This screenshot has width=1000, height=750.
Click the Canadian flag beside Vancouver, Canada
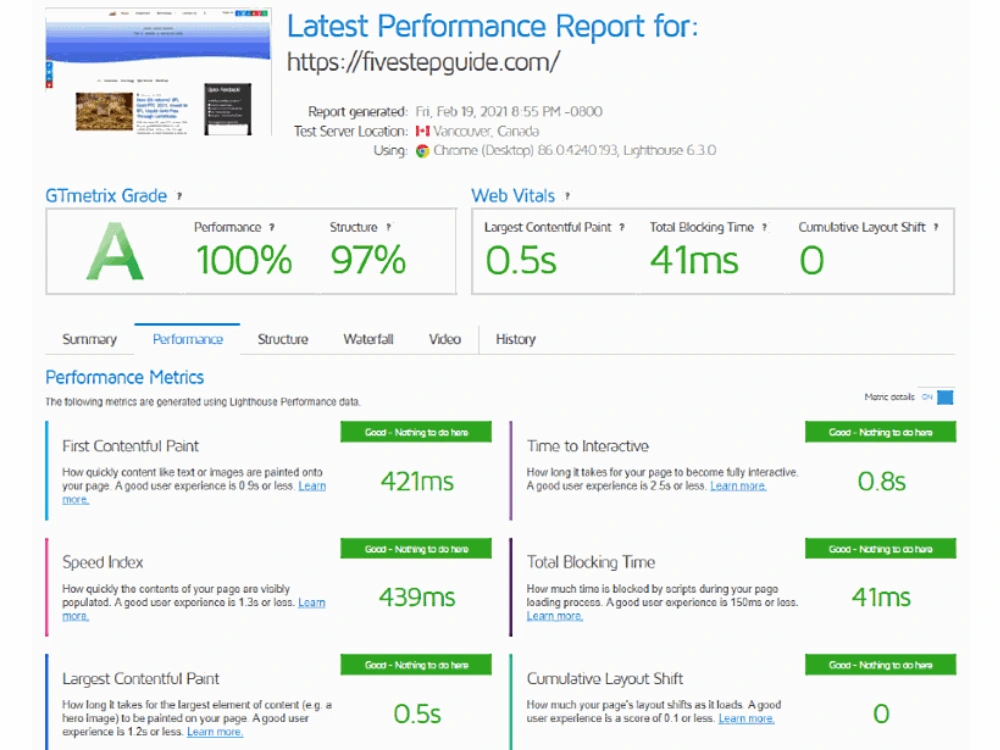click(421, 131)
